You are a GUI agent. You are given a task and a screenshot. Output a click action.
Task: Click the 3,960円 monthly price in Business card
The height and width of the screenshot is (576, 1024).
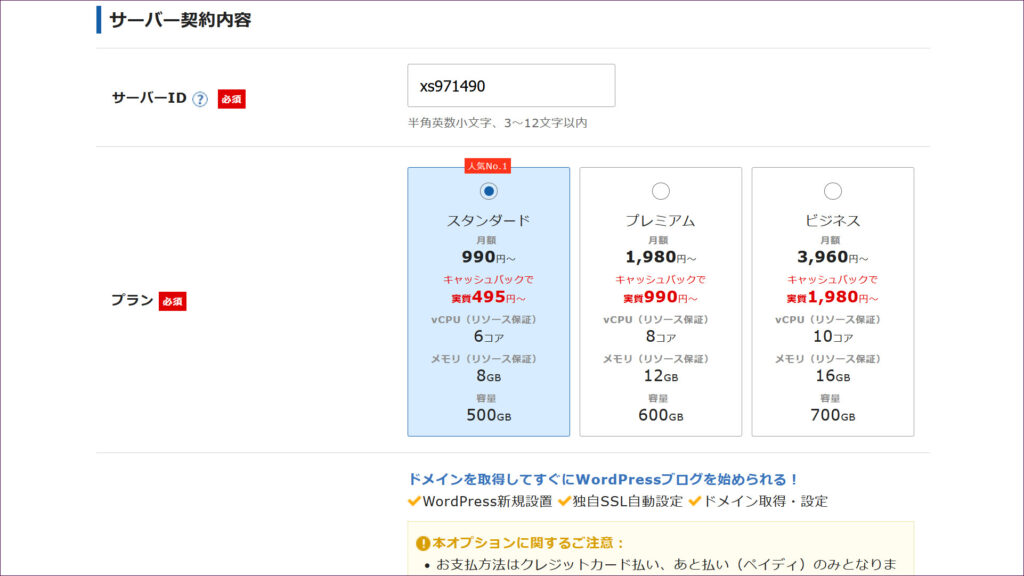pyautogui.click(x=833, y=257)
